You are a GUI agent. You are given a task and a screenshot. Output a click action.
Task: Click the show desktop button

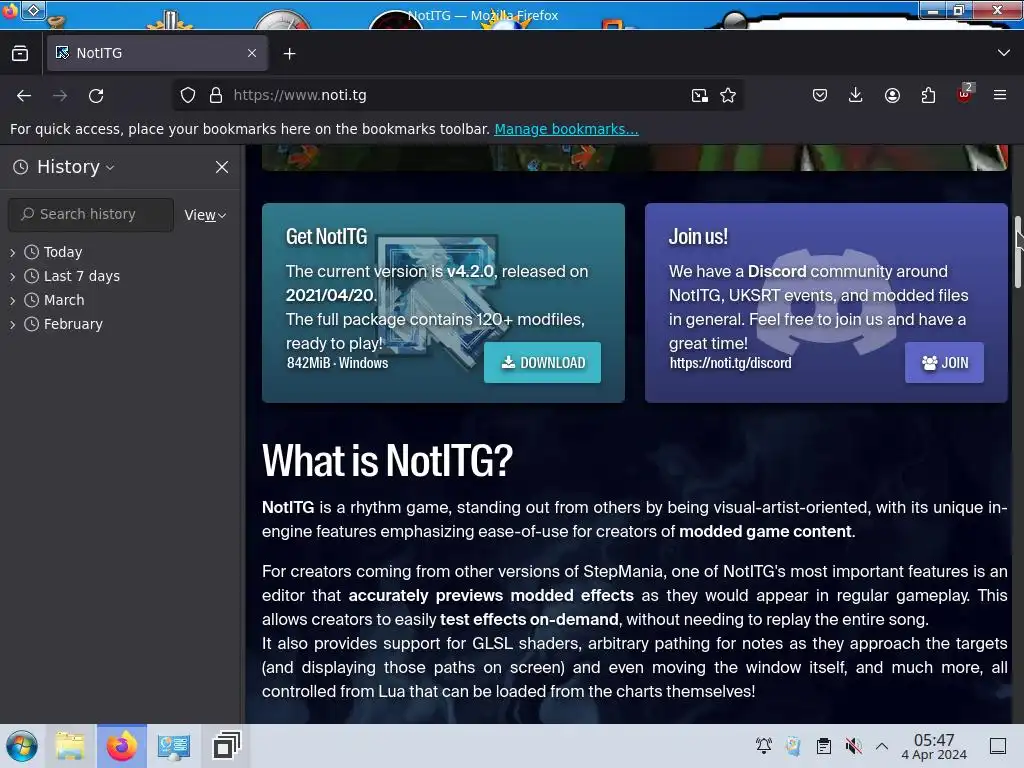click(x=998, y=746)
